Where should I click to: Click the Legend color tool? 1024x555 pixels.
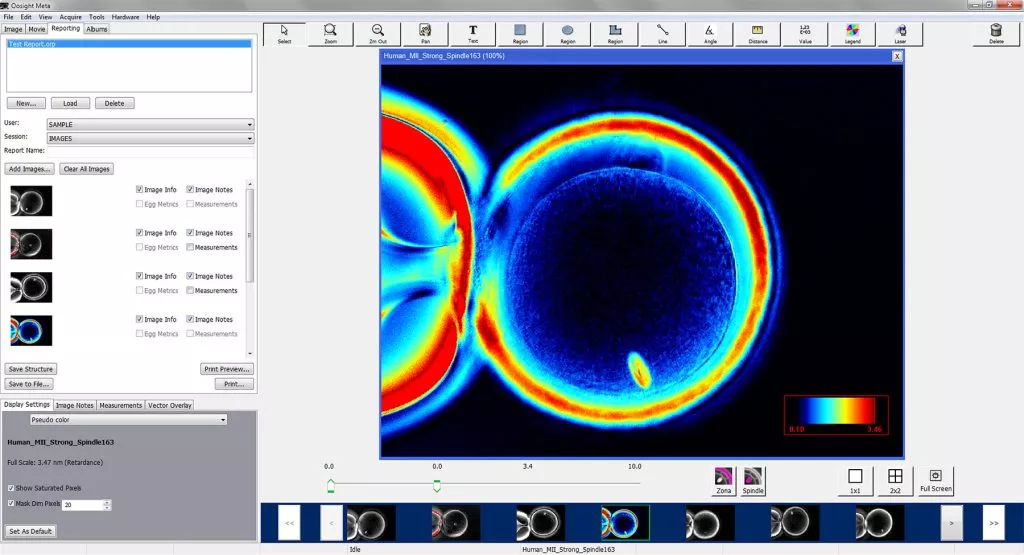[852, 34]
